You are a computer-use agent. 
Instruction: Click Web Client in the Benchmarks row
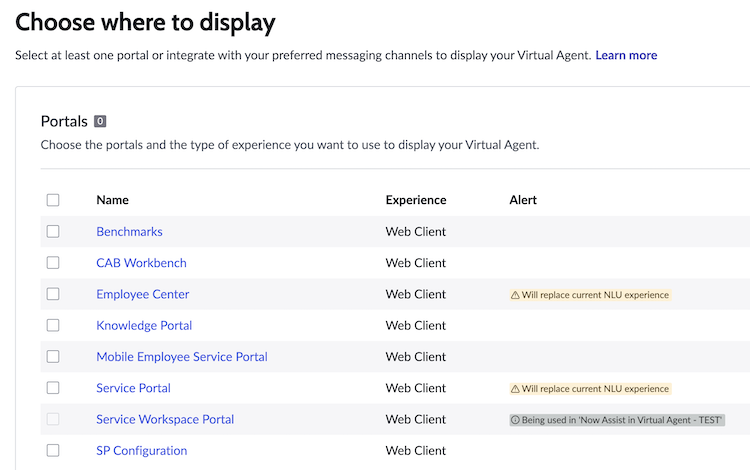point(416,232)
